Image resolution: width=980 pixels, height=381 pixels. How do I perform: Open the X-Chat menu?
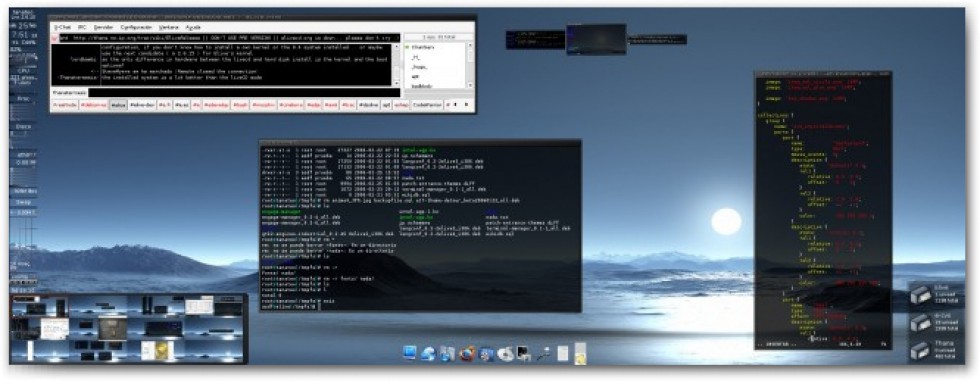pyautogui.click(x=62, y=27)
